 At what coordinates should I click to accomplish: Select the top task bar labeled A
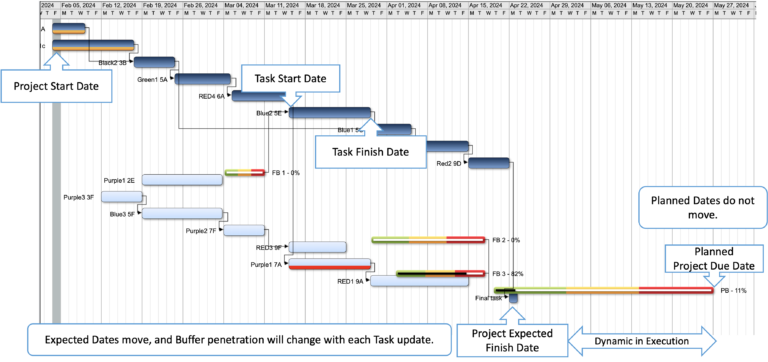coord(69,28)
